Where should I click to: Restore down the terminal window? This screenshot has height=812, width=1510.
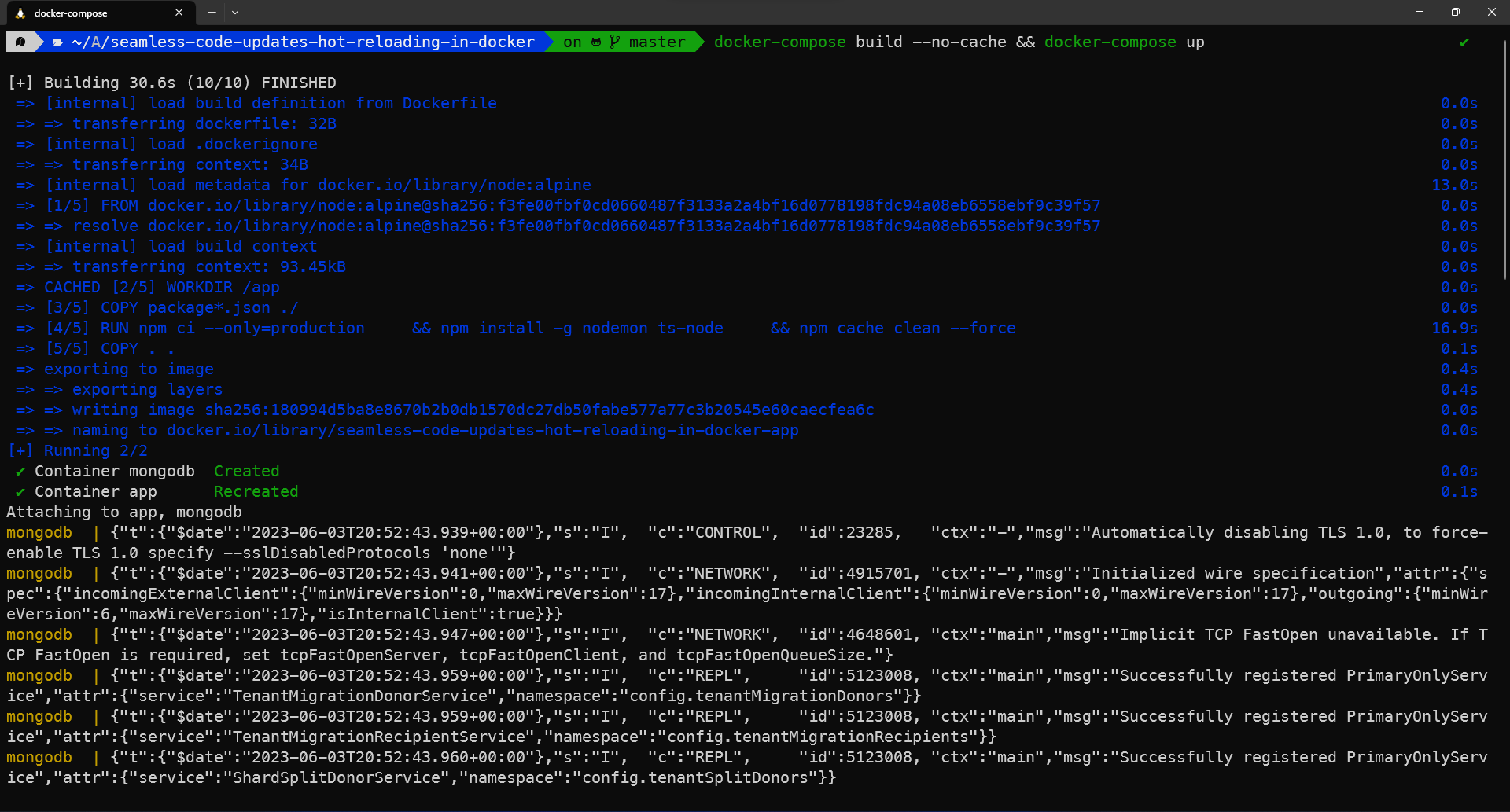[x=1455, y=13]
